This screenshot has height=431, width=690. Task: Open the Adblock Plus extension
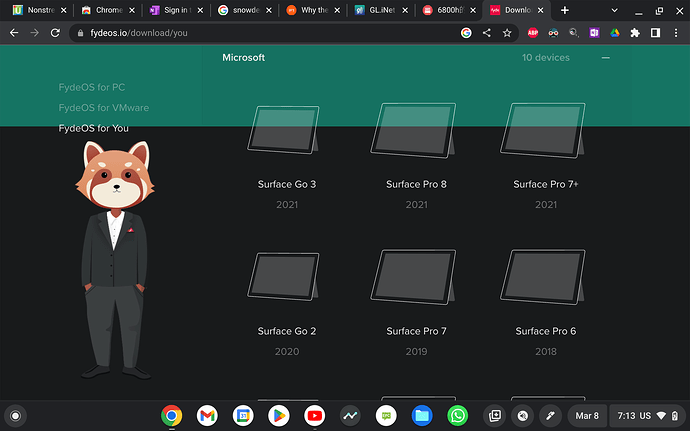click(533, 33)
